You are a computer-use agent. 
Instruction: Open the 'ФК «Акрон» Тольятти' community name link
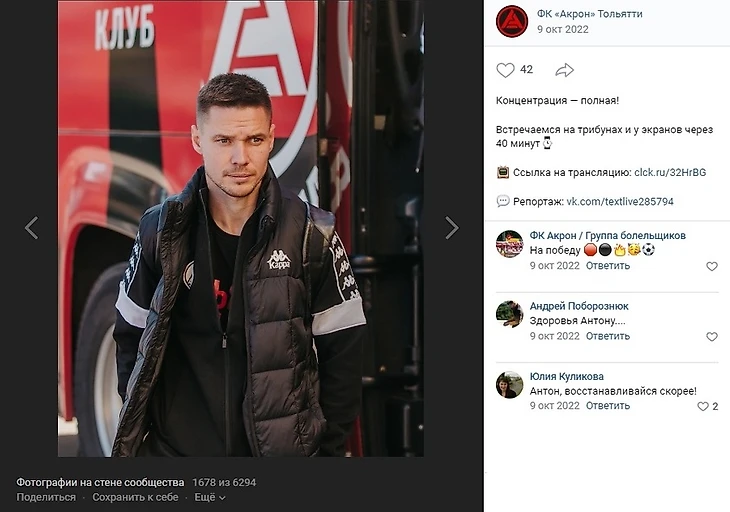pos(589,14)
